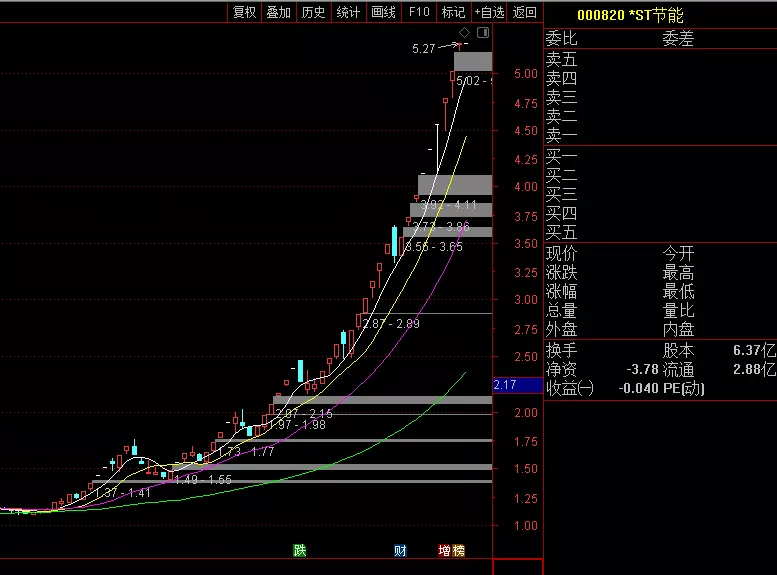Click the 5.00 price axis tick
777x575 pixels.
pyautogui.click(x=526, y=74)
